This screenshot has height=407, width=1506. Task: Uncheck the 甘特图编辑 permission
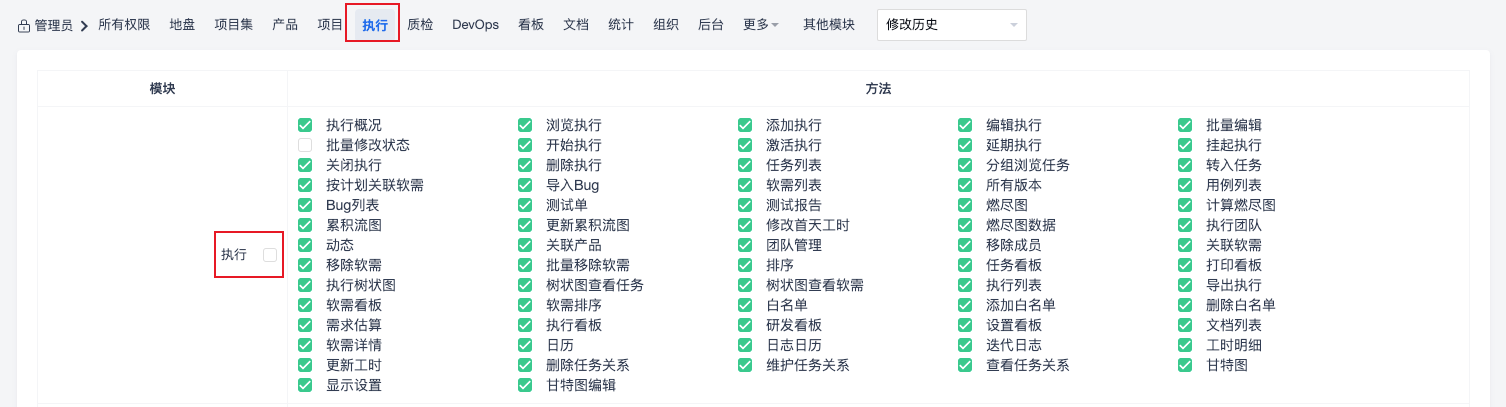tap(525, 385)
